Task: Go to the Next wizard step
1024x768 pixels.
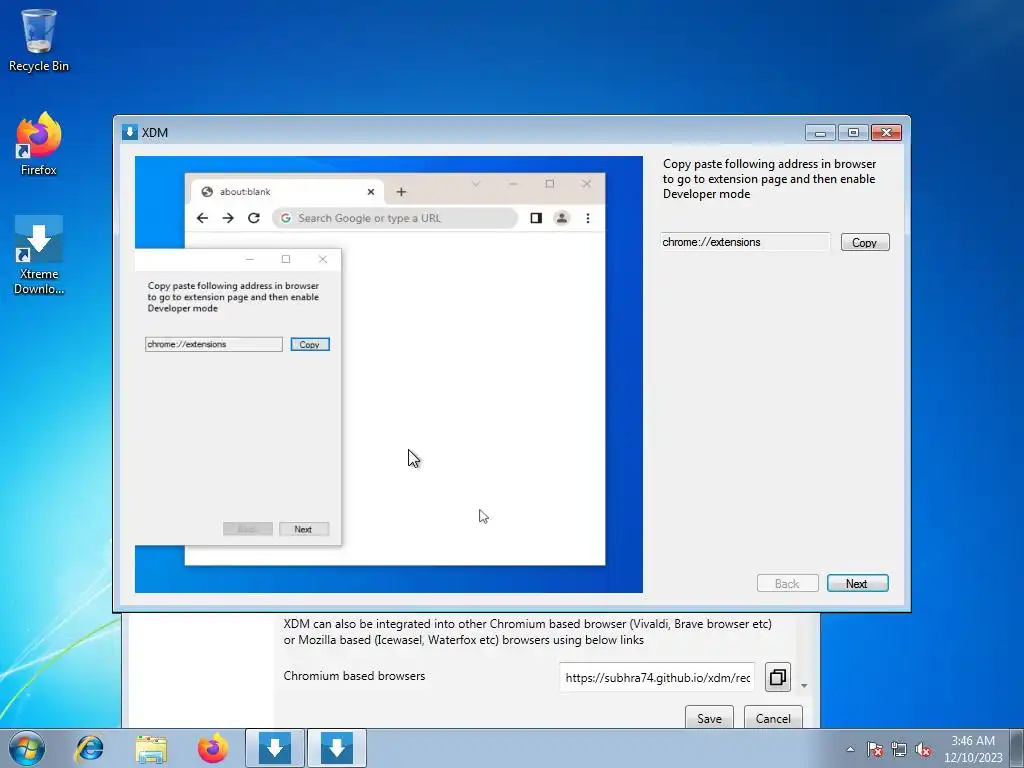Action: click(857, 583)
